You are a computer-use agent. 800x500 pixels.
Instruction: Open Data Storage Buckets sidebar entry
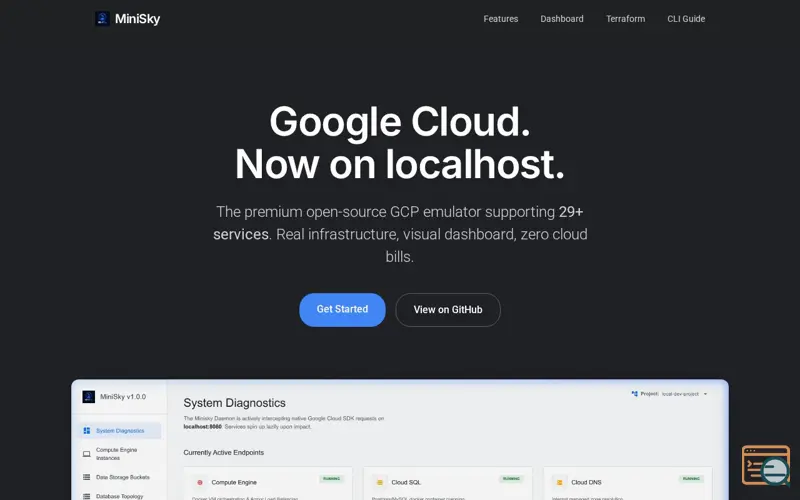pos(119,477)
